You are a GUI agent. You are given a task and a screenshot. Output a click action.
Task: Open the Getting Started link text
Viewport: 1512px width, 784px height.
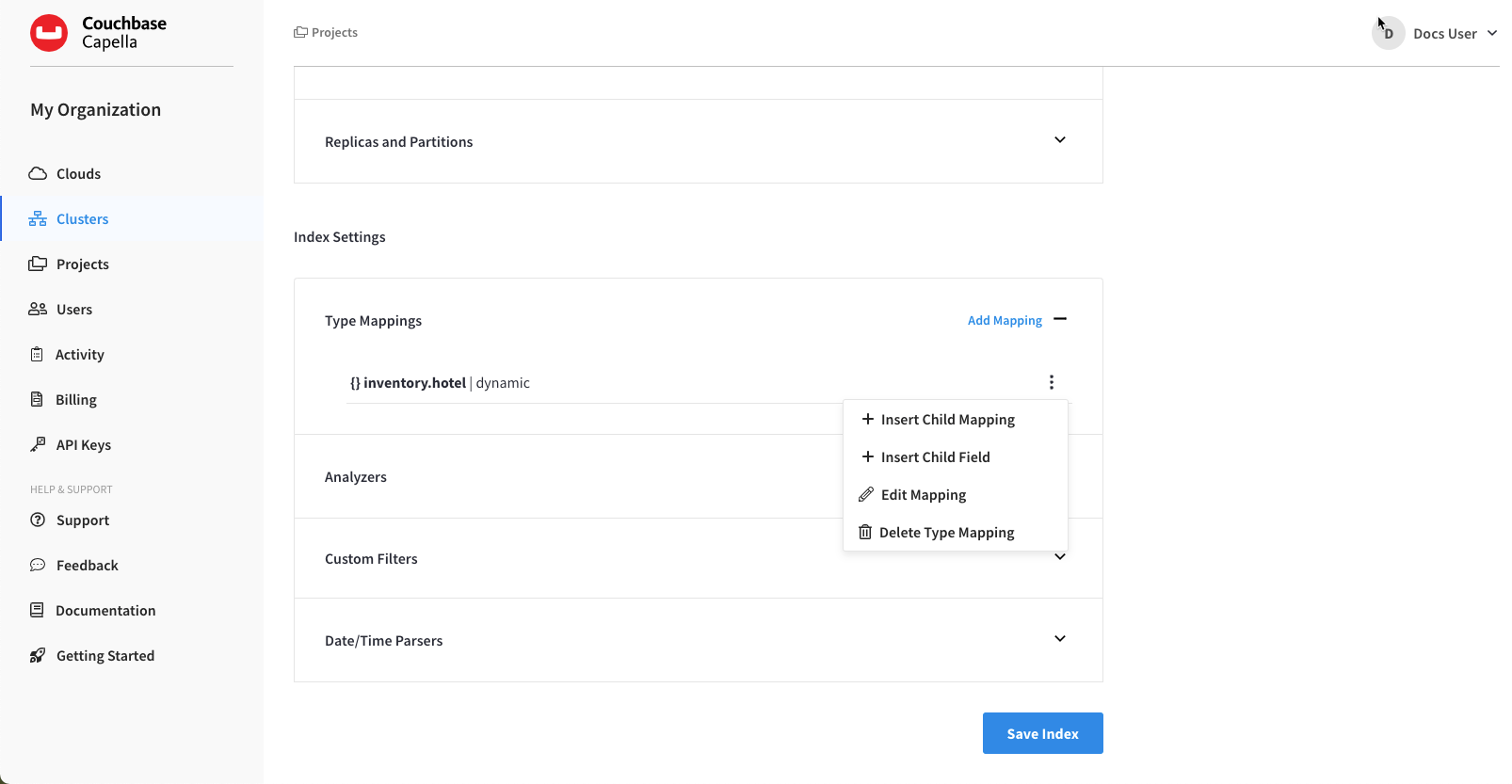coord(105,656)
